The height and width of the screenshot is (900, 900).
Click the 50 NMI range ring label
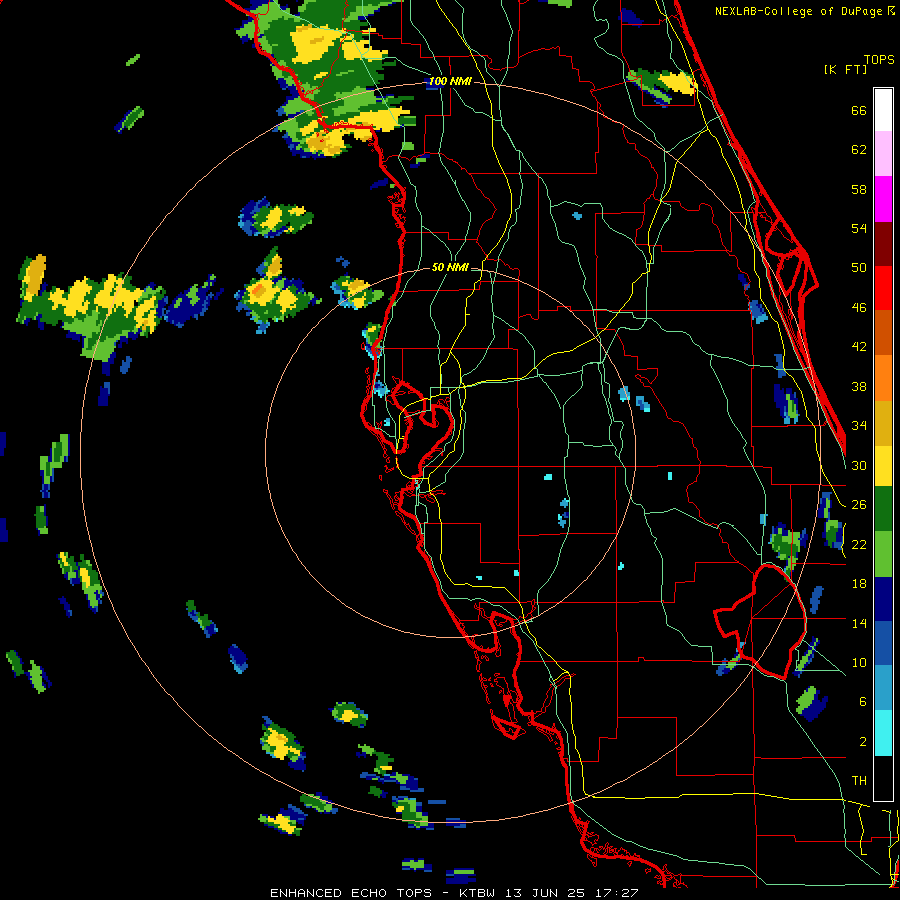[450, 267]
